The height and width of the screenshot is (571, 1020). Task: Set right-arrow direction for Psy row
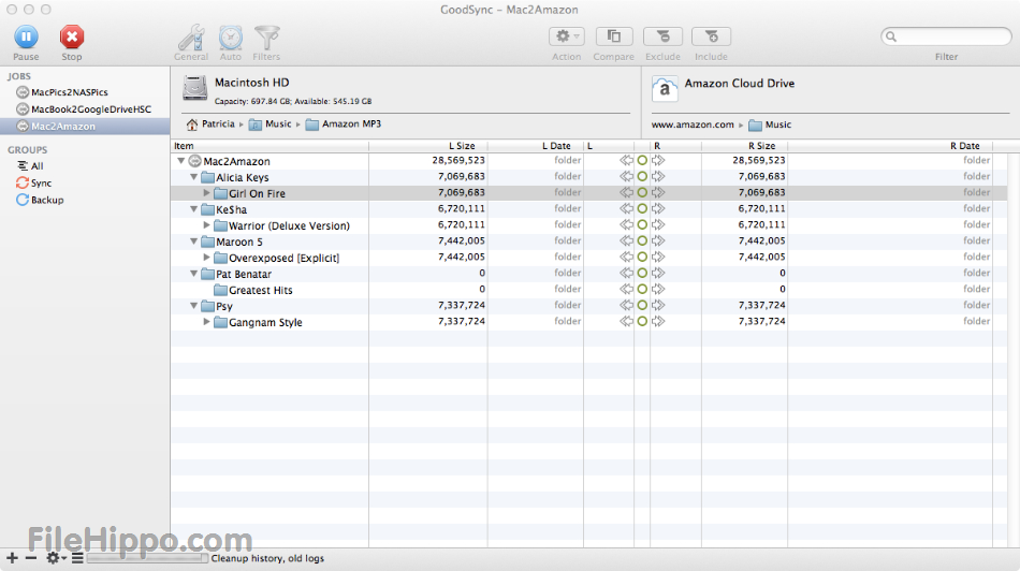pyautogui.click(x=658, y=305)
